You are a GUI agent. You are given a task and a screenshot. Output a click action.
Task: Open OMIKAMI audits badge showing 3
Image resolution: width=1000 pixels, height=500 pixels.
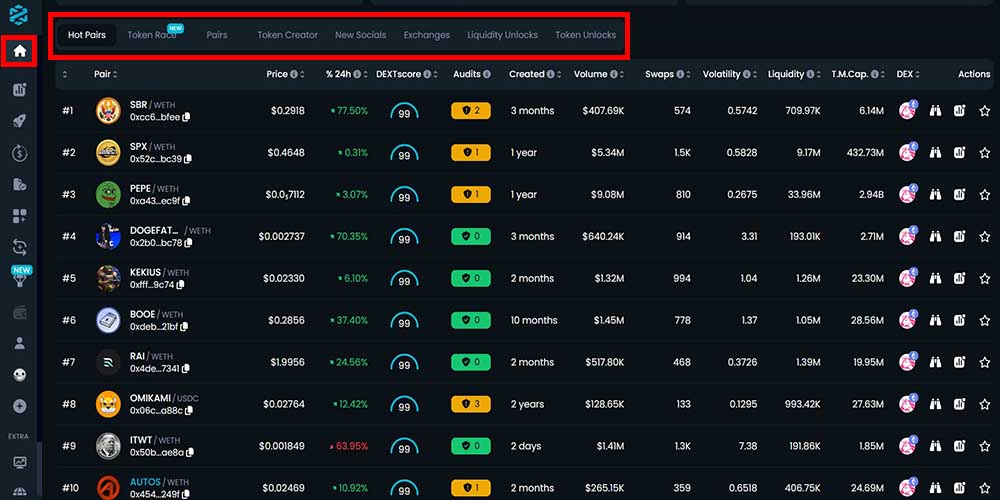pyautogui.click(x=471, y=404)
